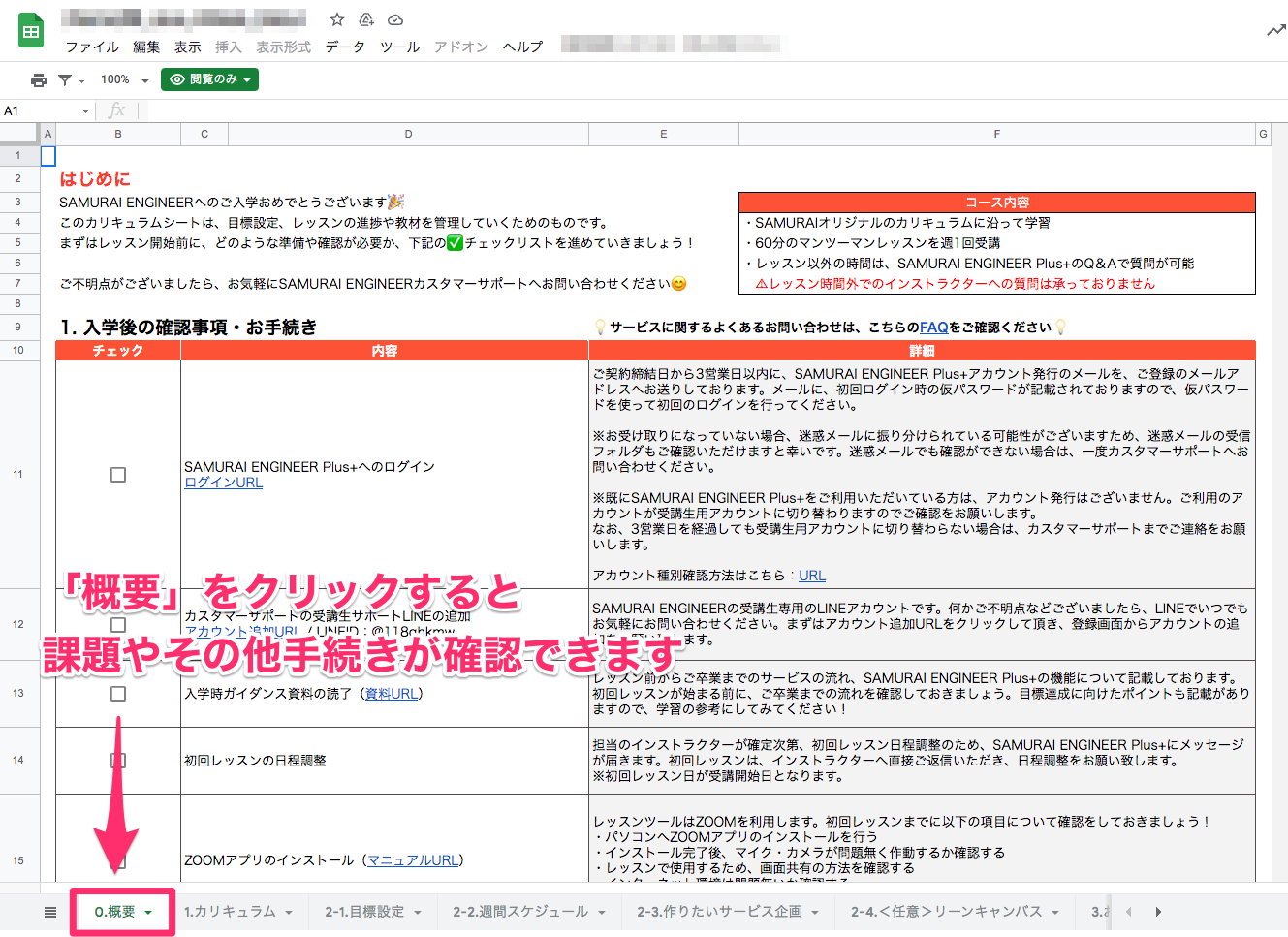This screenshot has height=937, width=1288.
Task: Star this spreadsheet
Action: coord(336,17)
